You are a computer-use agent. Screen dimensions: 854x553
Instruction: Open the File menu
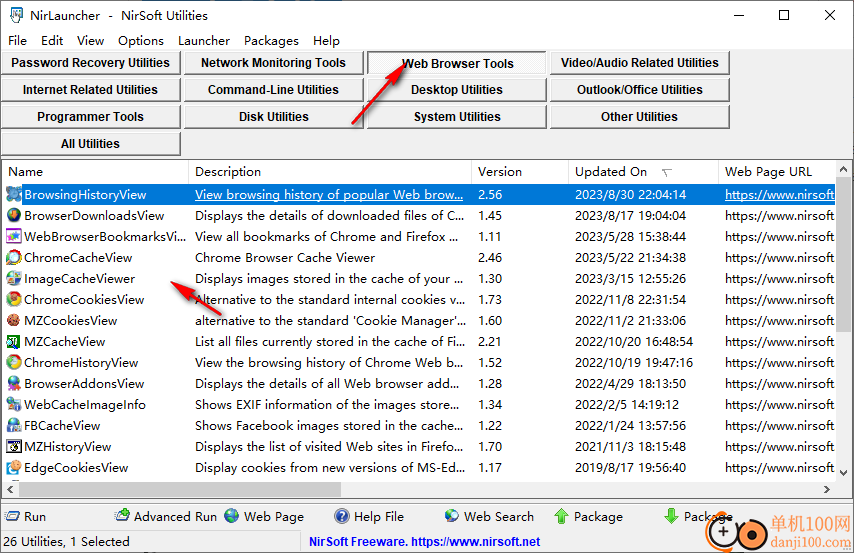click(x=17, y=41)
